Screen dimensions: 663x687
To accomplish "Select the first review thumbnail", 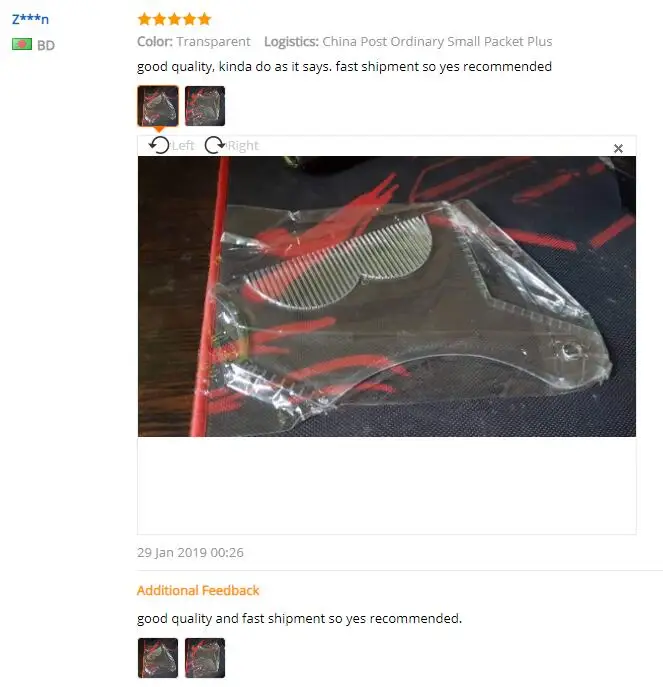I will point(158,106).
